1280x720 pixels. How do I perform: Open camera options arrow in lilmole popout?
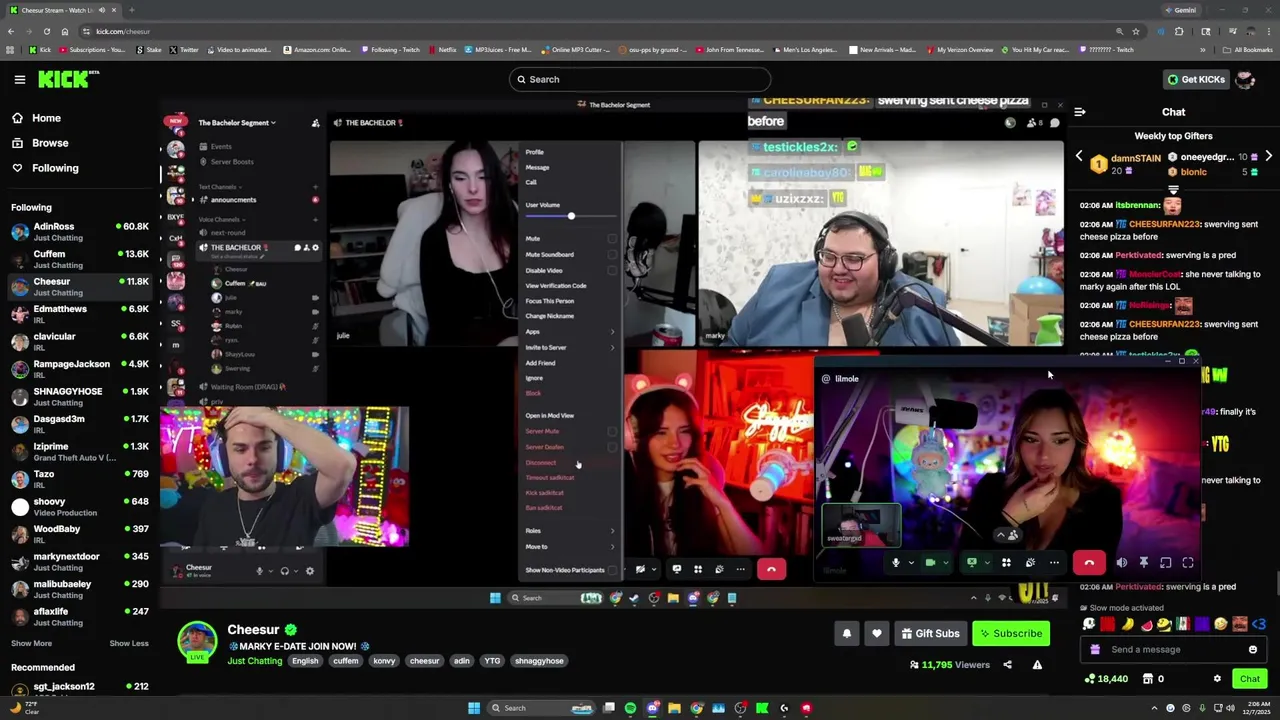point(945,563)
